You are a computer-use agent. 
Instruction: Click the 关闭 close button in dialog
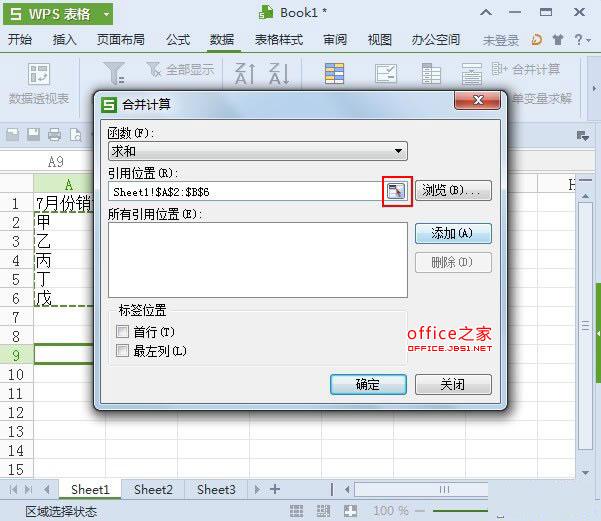[453, 385]
